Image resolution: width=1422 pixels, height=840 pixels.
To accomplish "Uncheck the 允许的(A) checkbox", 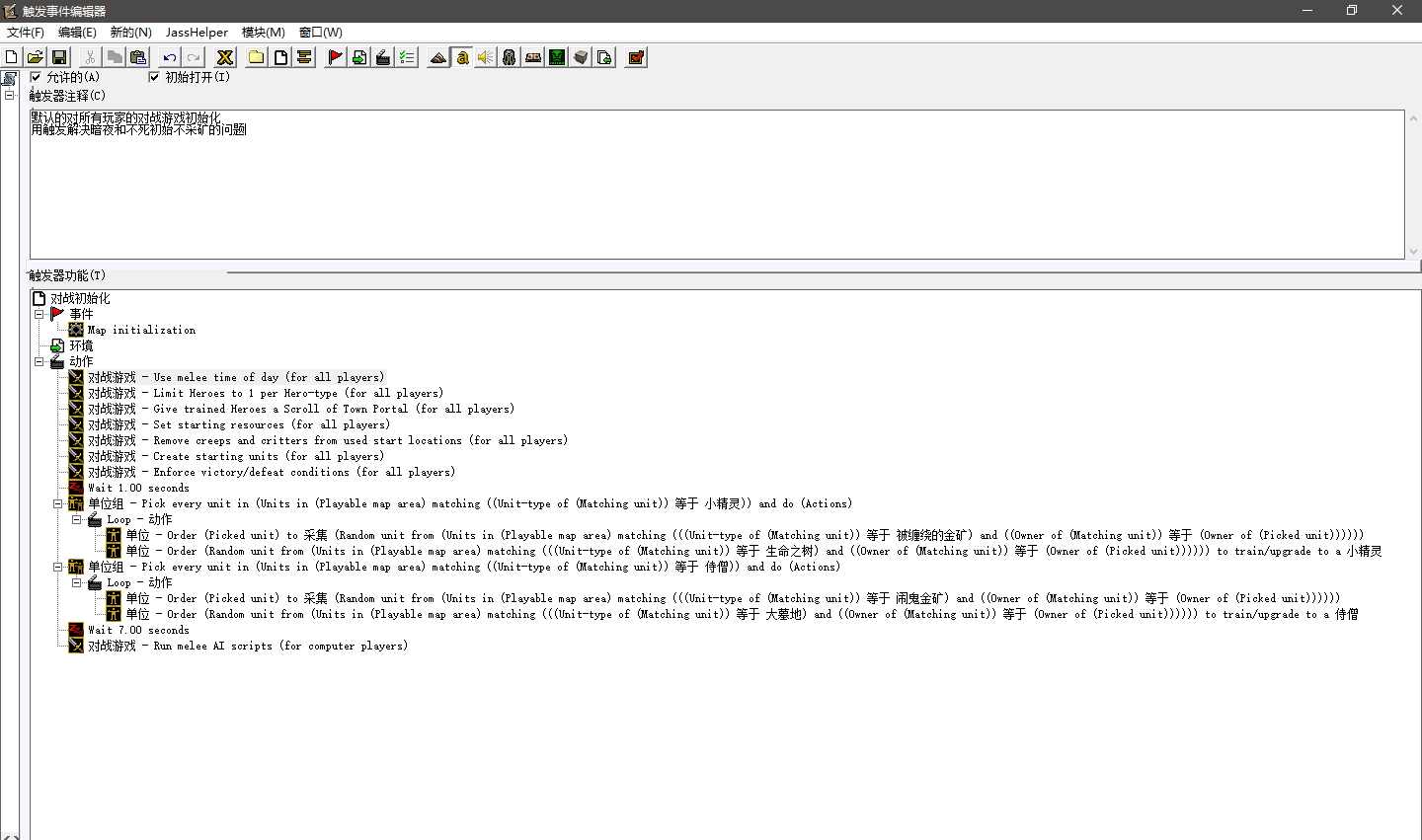I will (x=37, y=77).
